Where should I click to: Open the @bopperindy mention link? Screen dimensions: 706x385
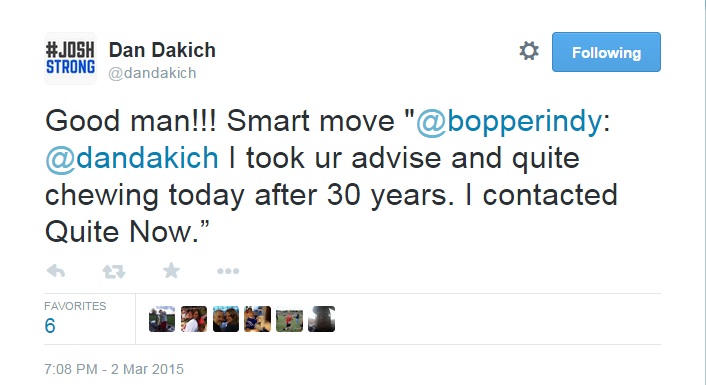coord(509,121)
